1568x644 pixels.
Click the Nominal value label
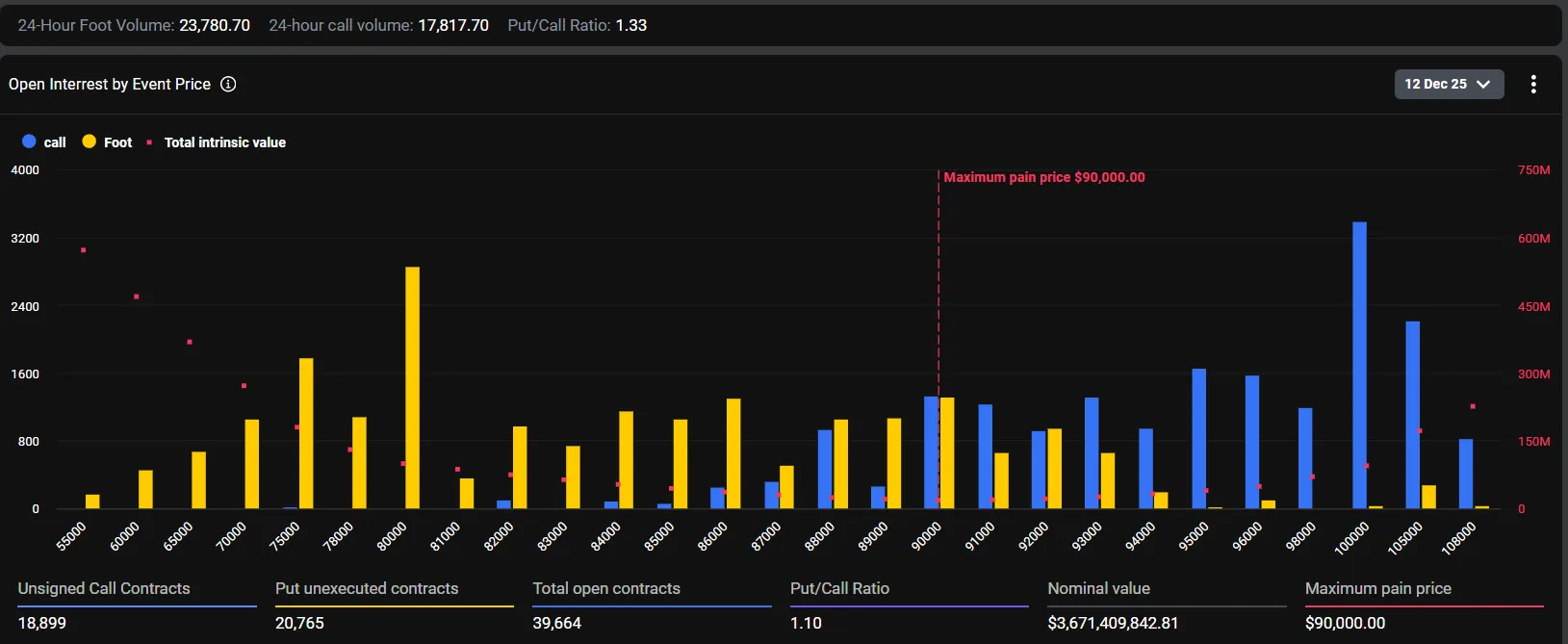pos(1098,588)
